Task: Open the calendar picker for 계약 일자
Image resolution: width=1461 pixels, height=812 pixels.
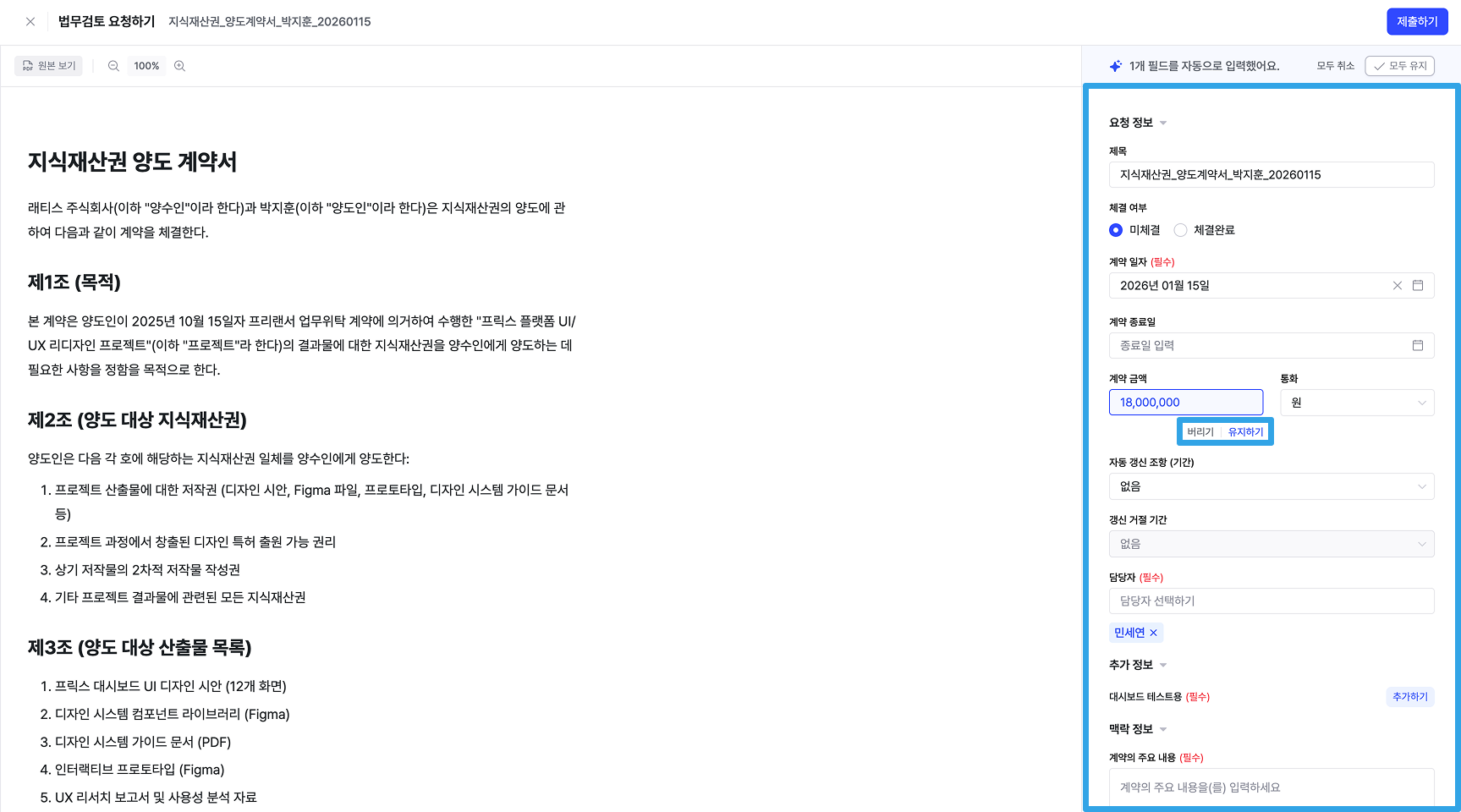Action: (1418, 286)
